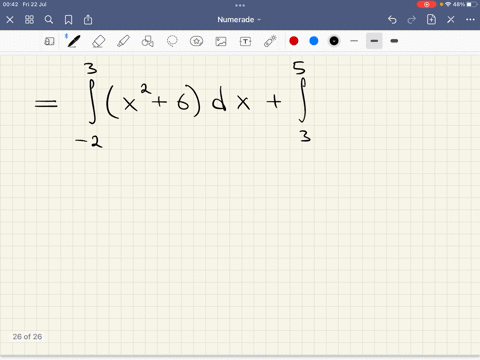Toggle the read-only mode icon in the toolbar

point(49,41)
